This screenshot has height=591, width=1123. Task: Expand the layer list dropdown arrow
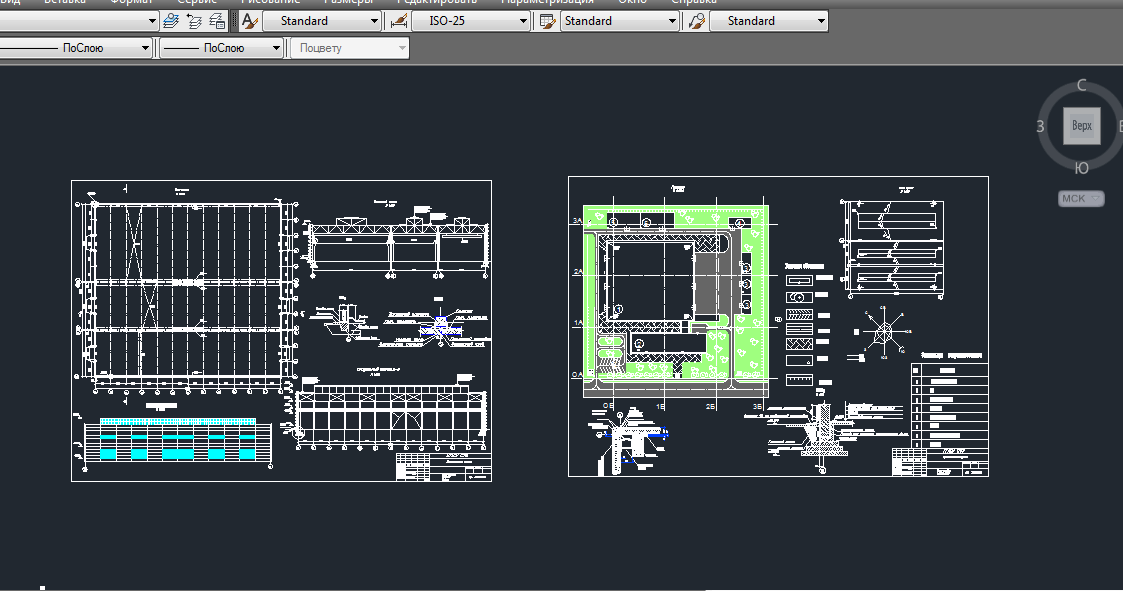(x=152, y=21)
